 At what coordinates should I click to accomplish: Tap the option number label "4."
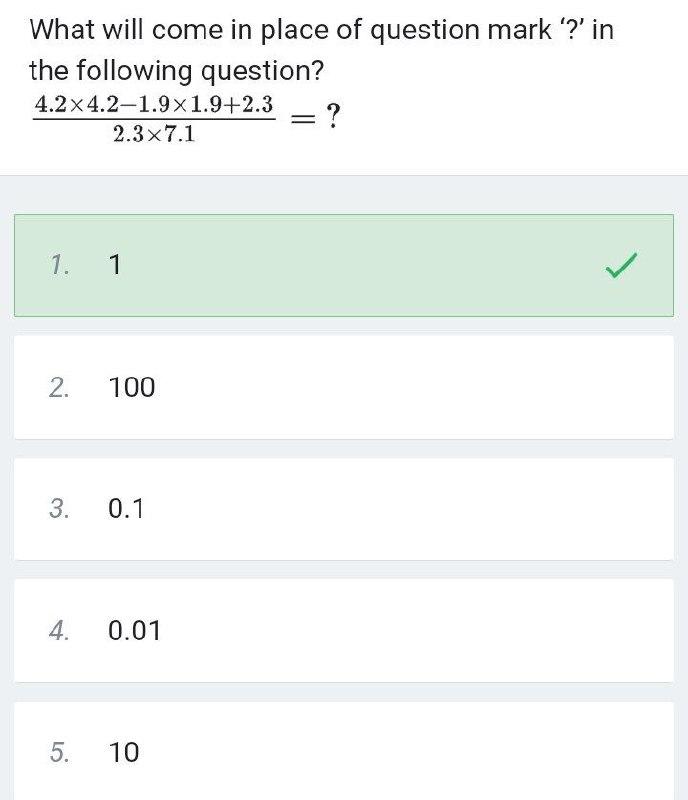click(59, 631)
